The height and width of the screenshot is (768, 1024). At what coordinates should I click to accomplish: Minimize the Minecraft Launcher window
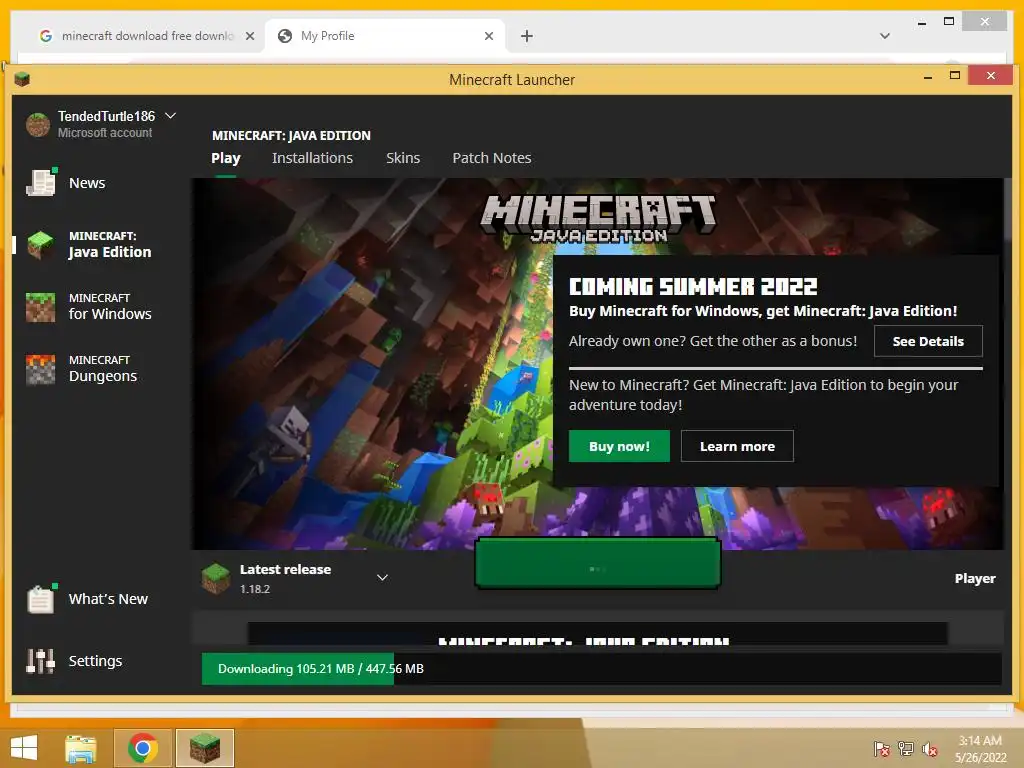927,77
